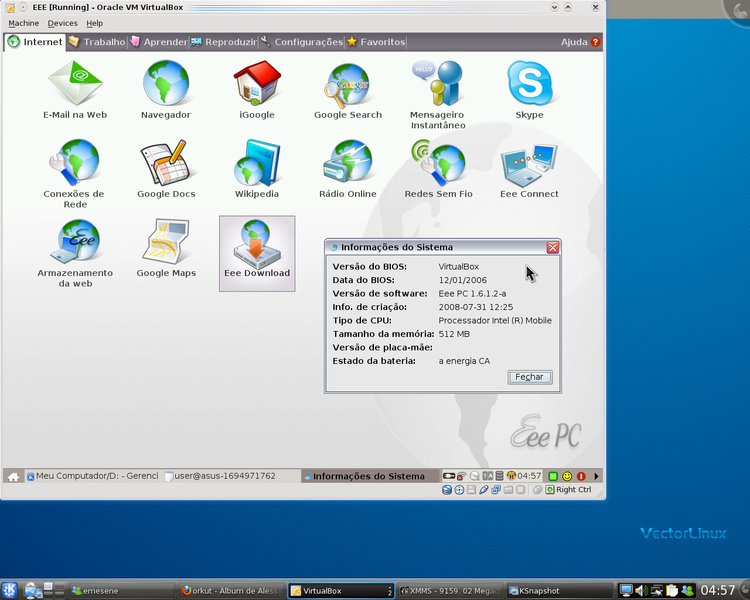Open Redes Sem Fio

click(x=439, y=168)
